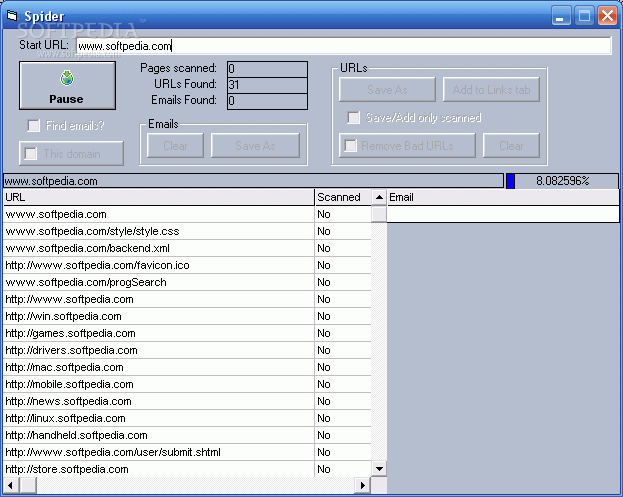Select the http://win.softpedia.com row
Viewport: 623px width, 497px height.
[x=187, y=316]
